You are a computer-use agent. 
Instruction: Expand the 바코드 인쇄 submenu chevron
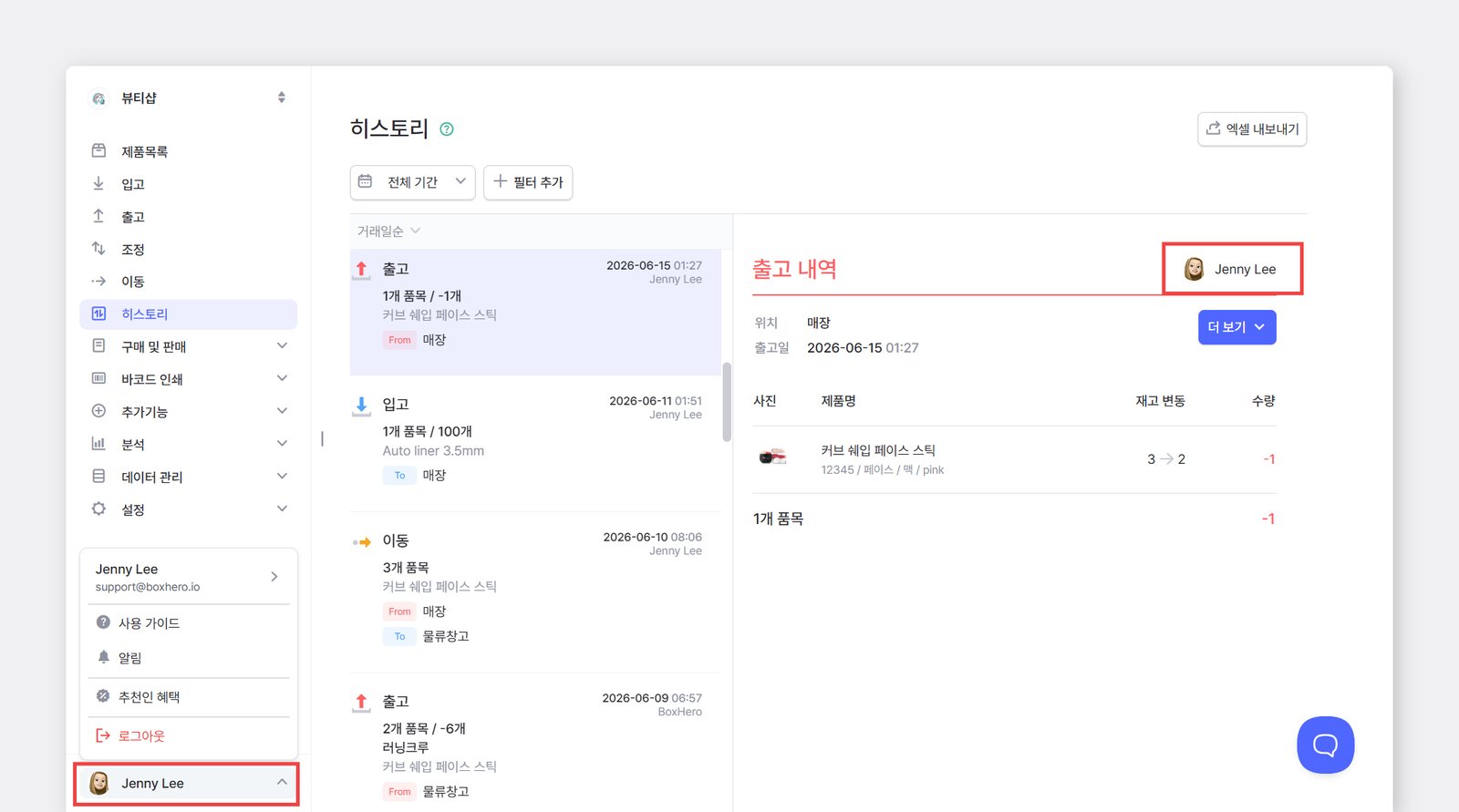point(282,378)
